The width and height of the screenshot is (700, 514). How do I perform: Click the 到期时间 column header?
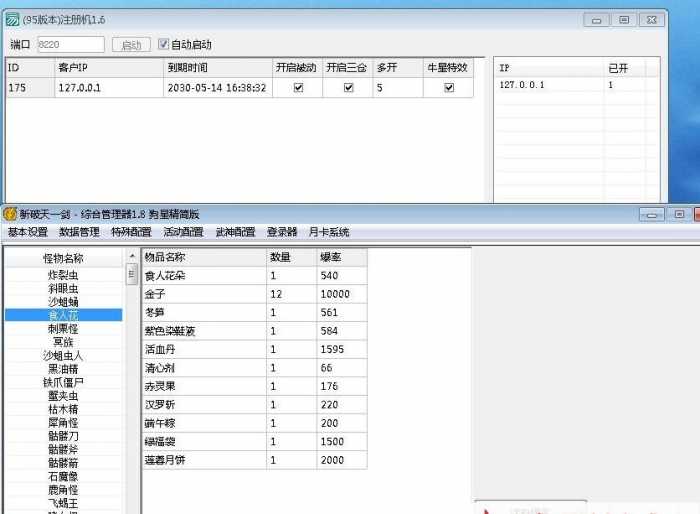pyautogui.click(x=217, y=67)
